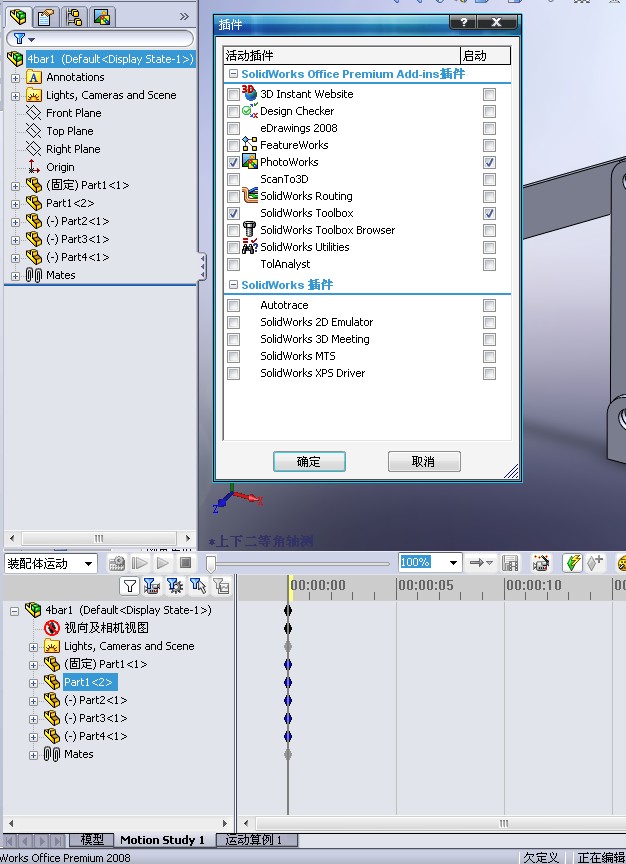Expand Part1<2> in the motion study tree
The image size is (626, 864).
(33, 683)
